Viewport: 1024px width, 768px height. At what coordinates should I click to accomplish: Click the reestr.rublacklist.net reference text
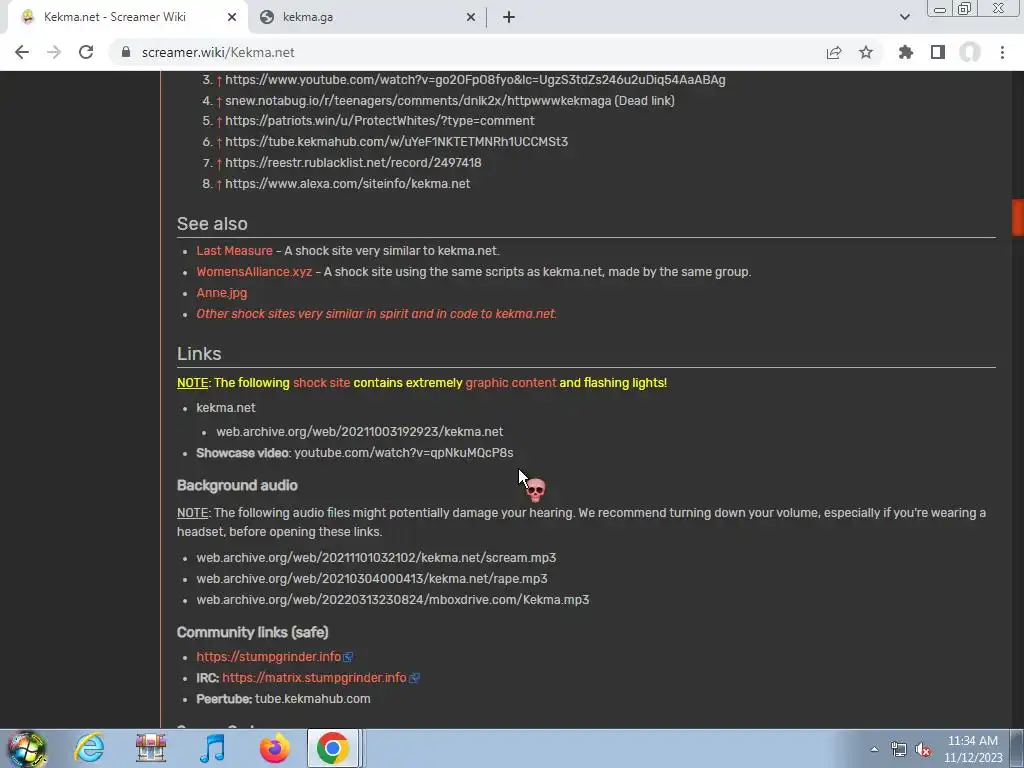(x=353, y=163)
